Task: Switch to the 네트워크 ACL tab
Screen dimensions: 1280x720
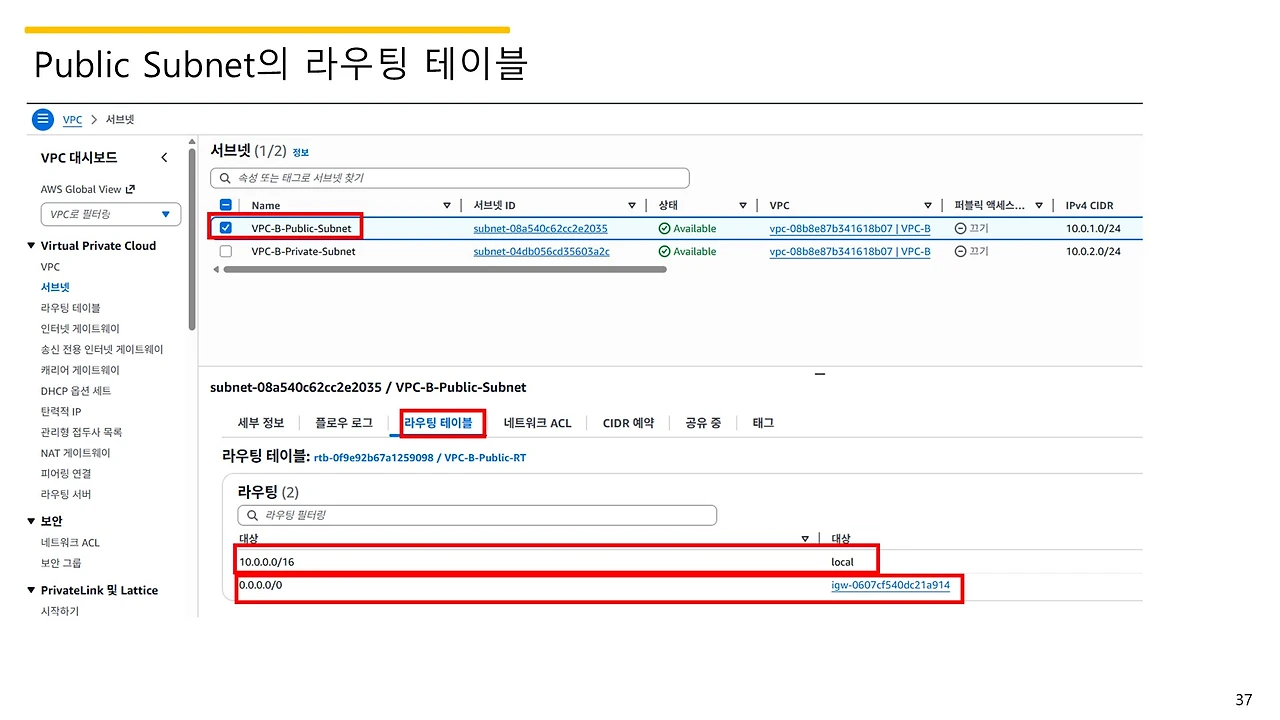Action: point(537,422)
